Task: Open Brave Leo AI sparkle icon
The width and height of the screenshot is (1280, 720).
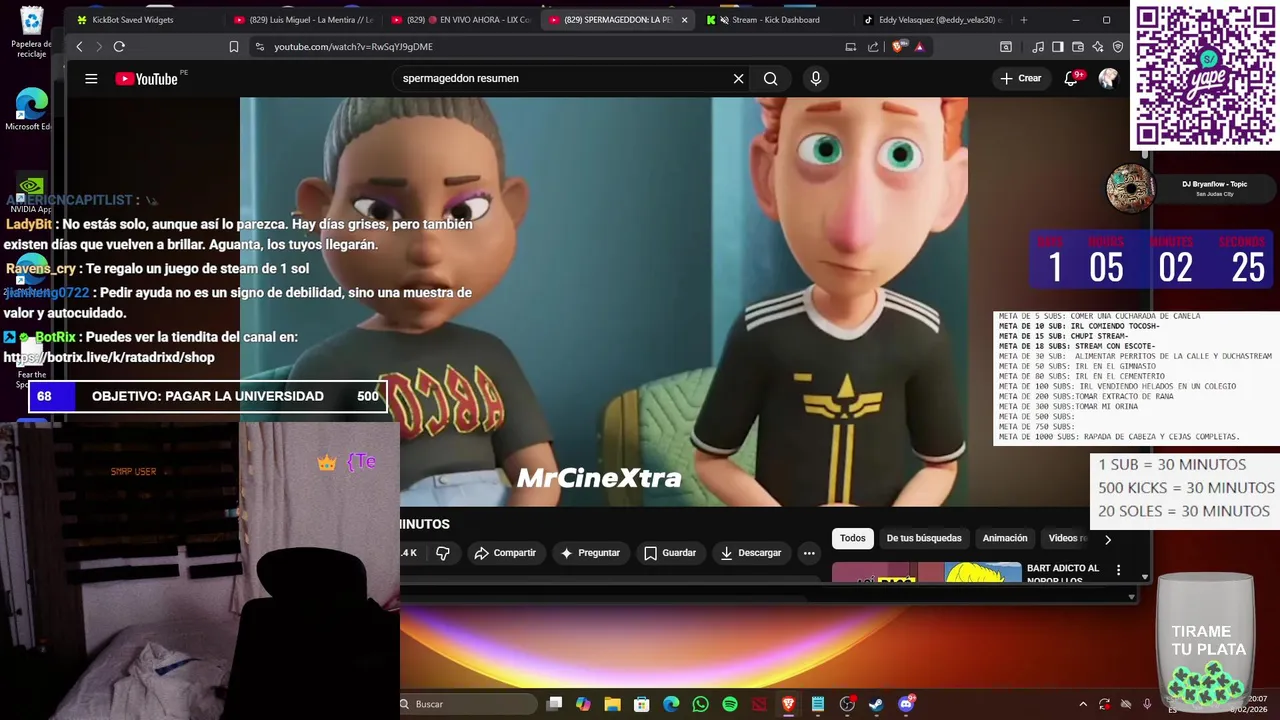Action: click(x=1098, y=47)
